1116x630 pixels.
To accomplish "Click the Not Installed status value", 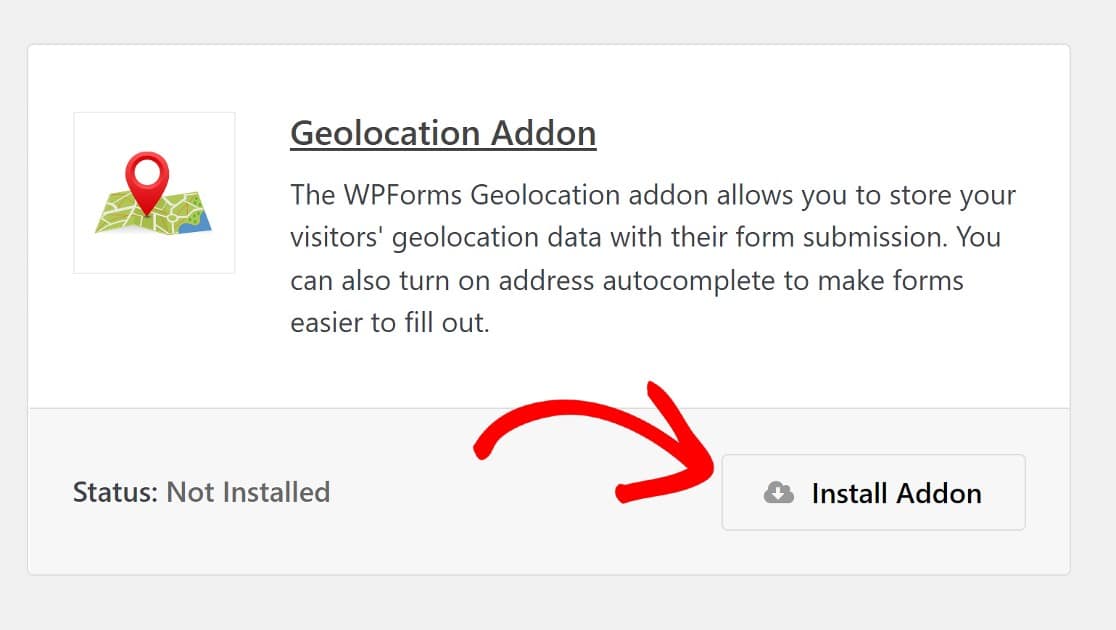I will [x=248, y=492].
